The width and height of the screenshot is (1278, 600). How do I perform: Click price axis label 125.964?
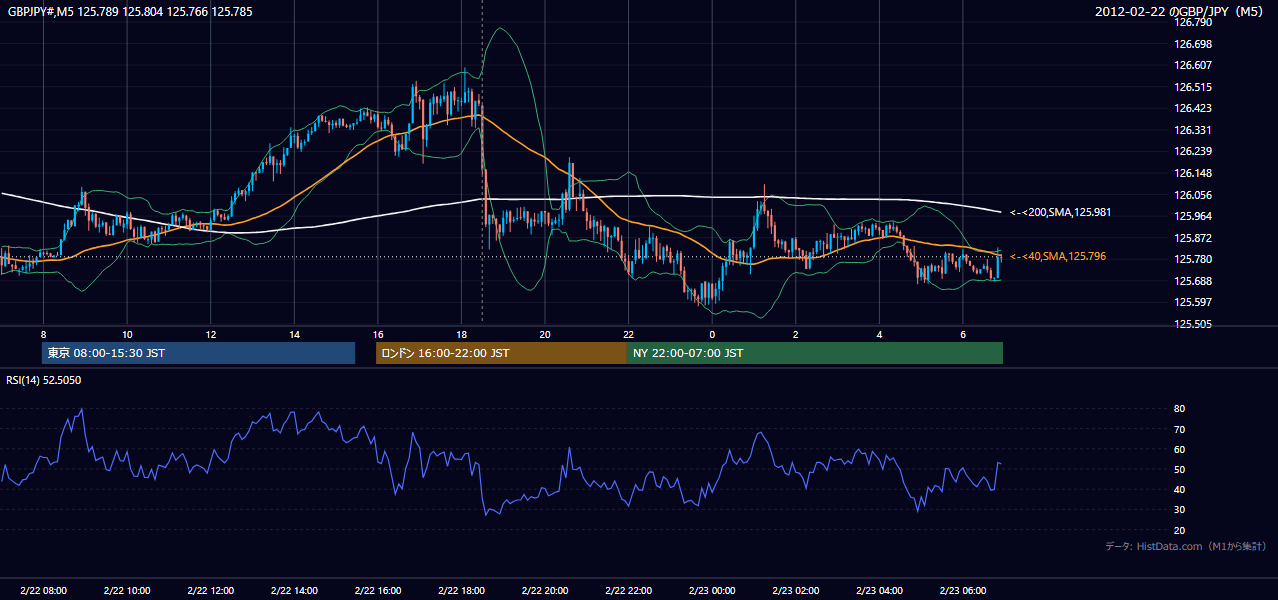tap(1193, 216)
